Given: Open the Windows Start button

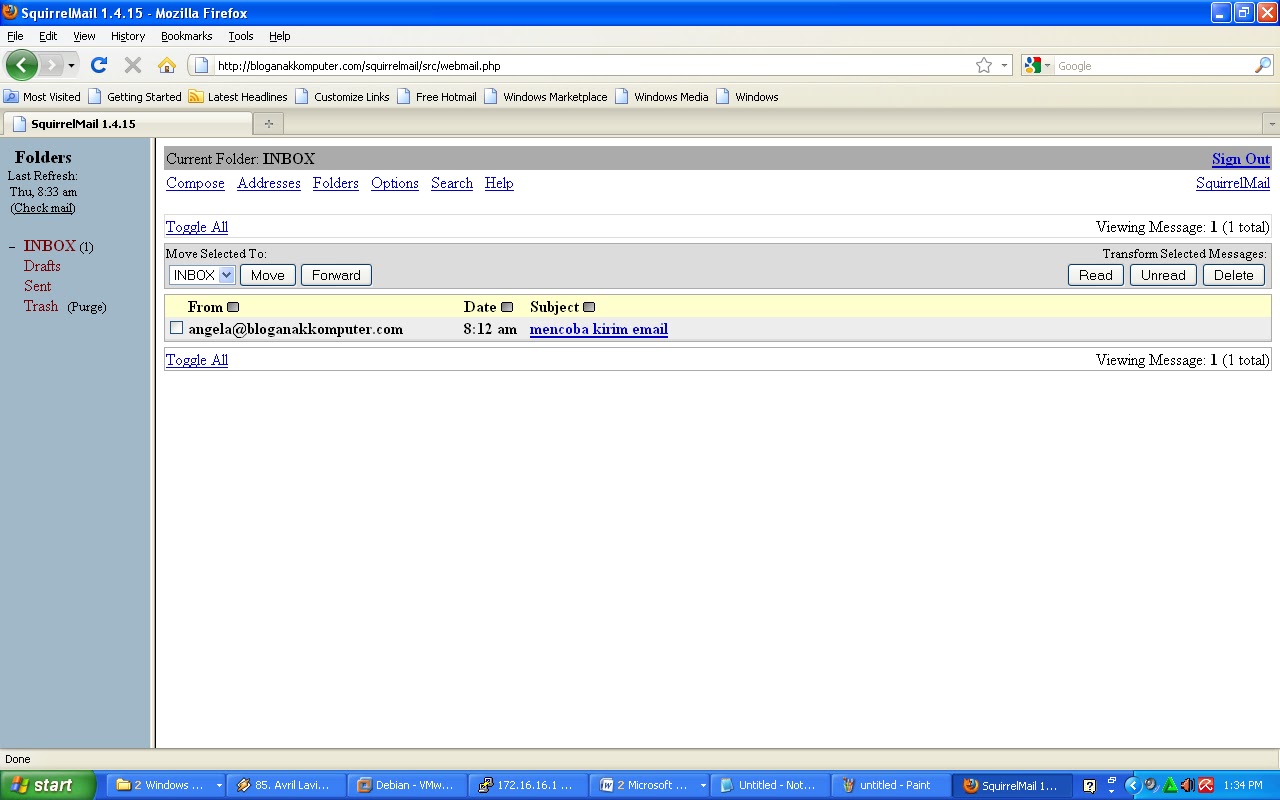Looking at the screenshot, I should (48, 785).
